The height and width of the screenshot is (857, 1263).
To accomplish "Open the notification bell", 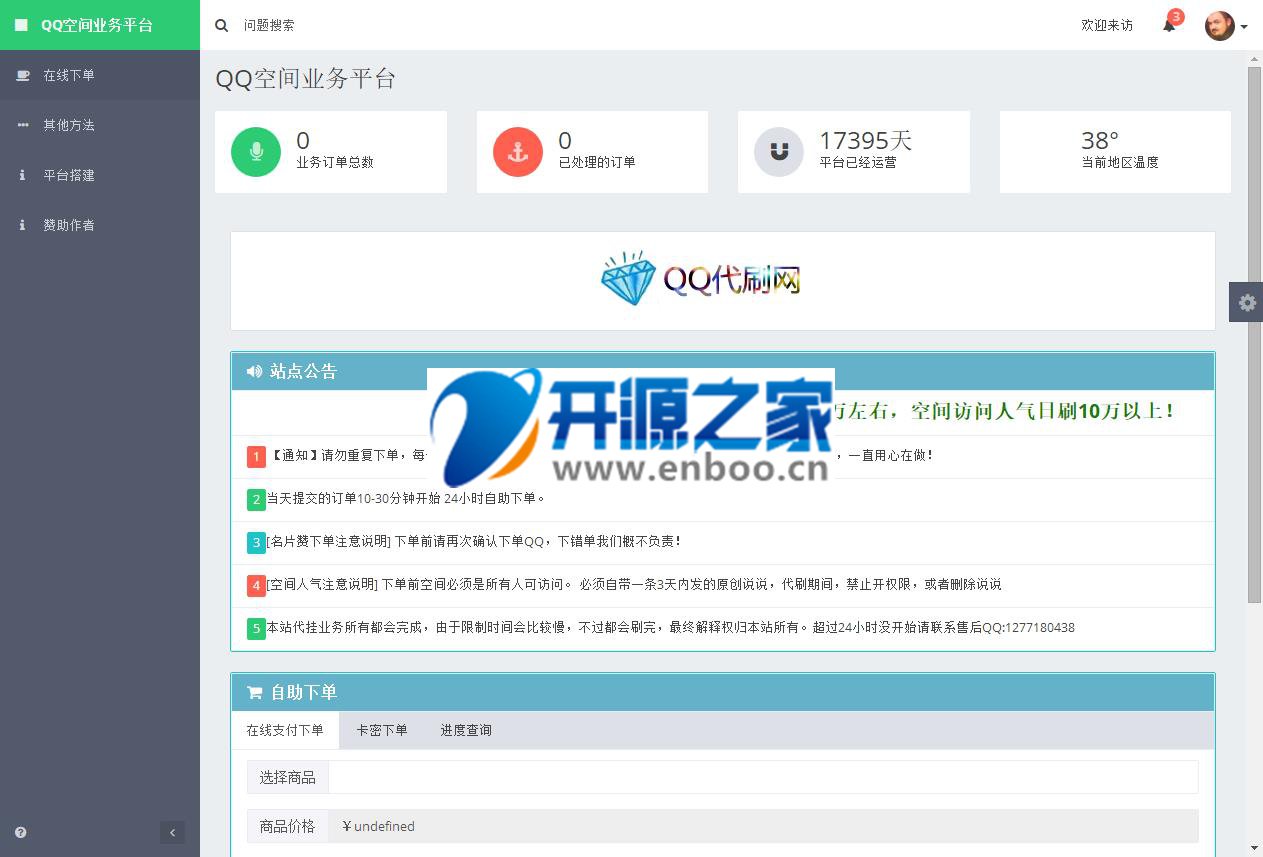I will 1169,25.
